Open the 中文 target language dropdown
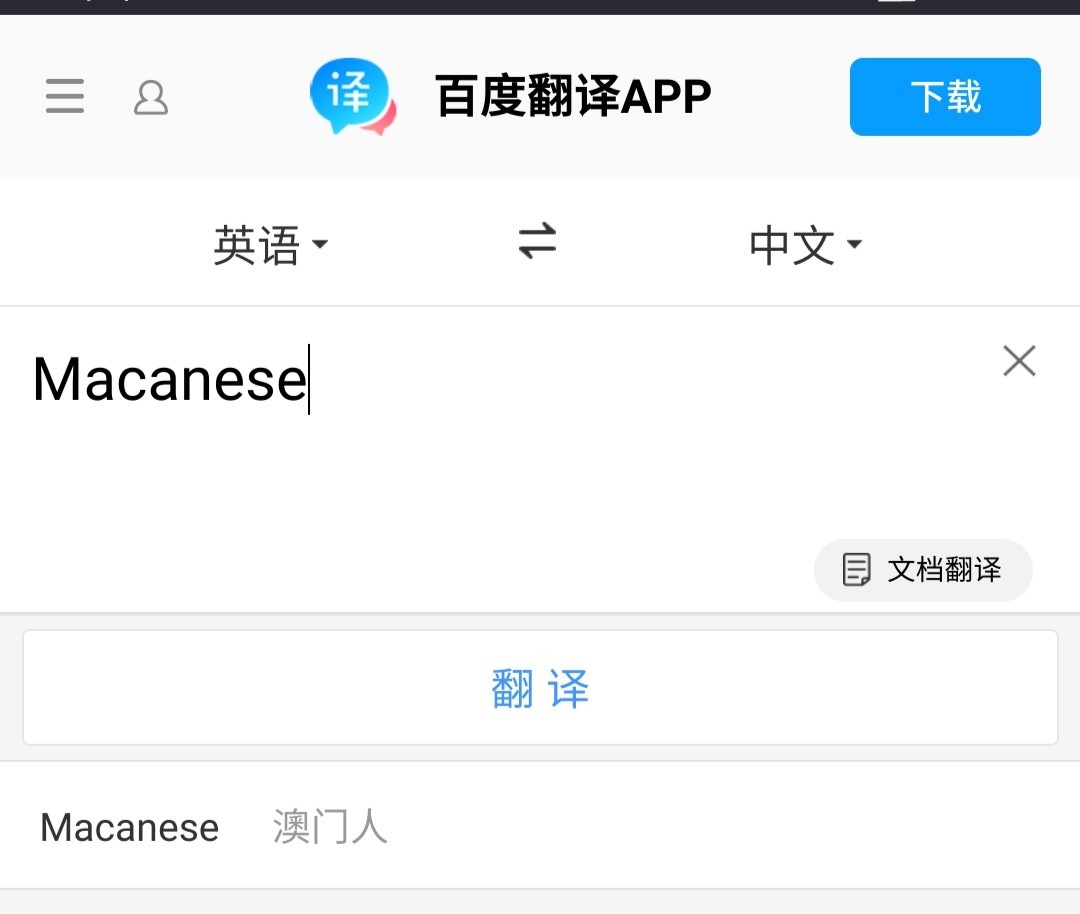The height and width of the screenshot is (914, 1080). click(805, 245)
